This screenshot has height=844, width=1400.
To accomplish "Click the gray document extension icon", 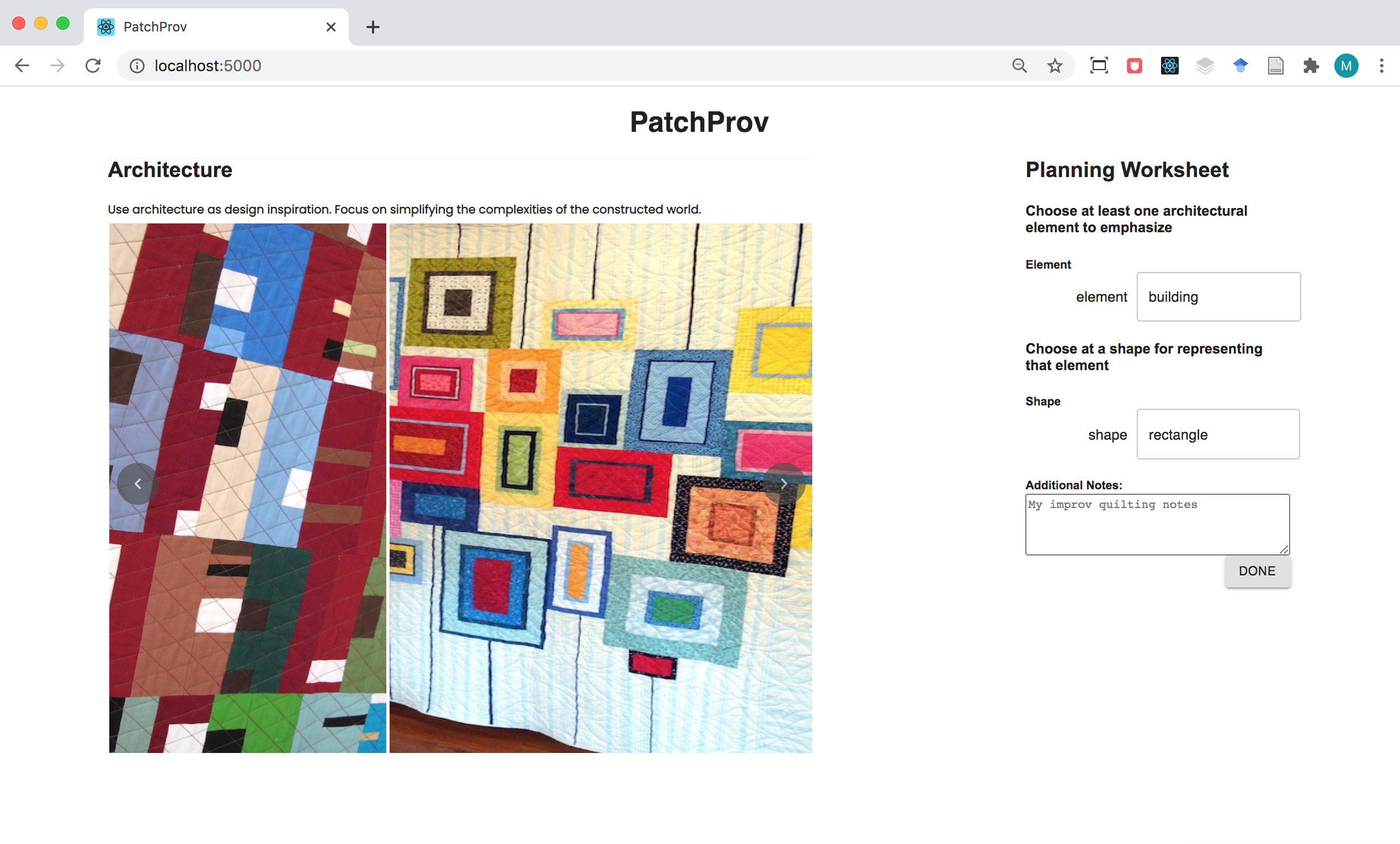I will 1276,66.
